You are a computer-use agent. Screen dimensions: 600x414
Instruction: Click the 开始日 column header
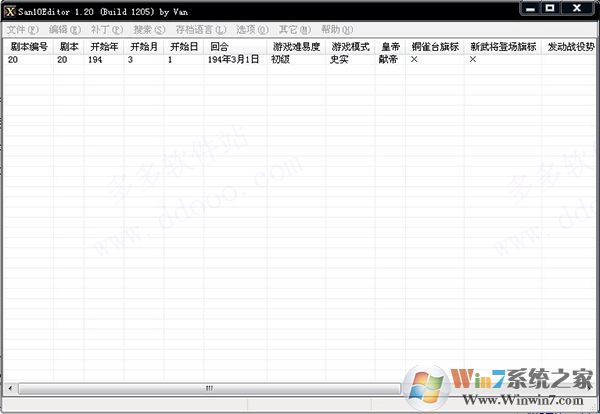click(x=184, y=47)
